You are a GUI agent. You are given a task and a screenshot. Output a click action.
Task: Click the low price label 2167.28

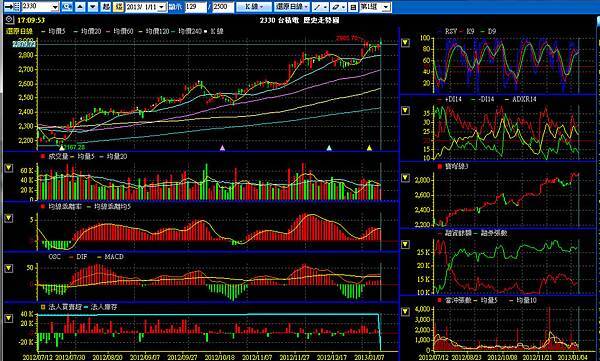click(75, 147)
